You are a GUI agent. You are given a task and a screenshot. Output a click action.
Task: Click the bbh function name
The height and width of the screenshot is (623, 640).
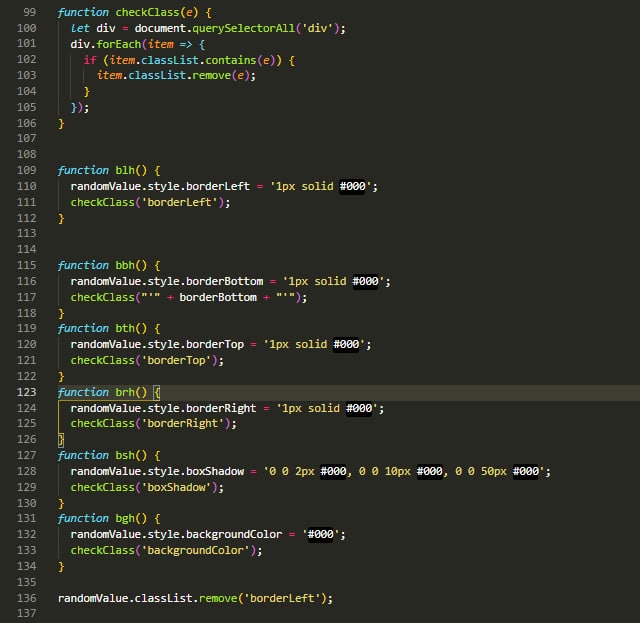pyautogui.click(x=125, y=265)
